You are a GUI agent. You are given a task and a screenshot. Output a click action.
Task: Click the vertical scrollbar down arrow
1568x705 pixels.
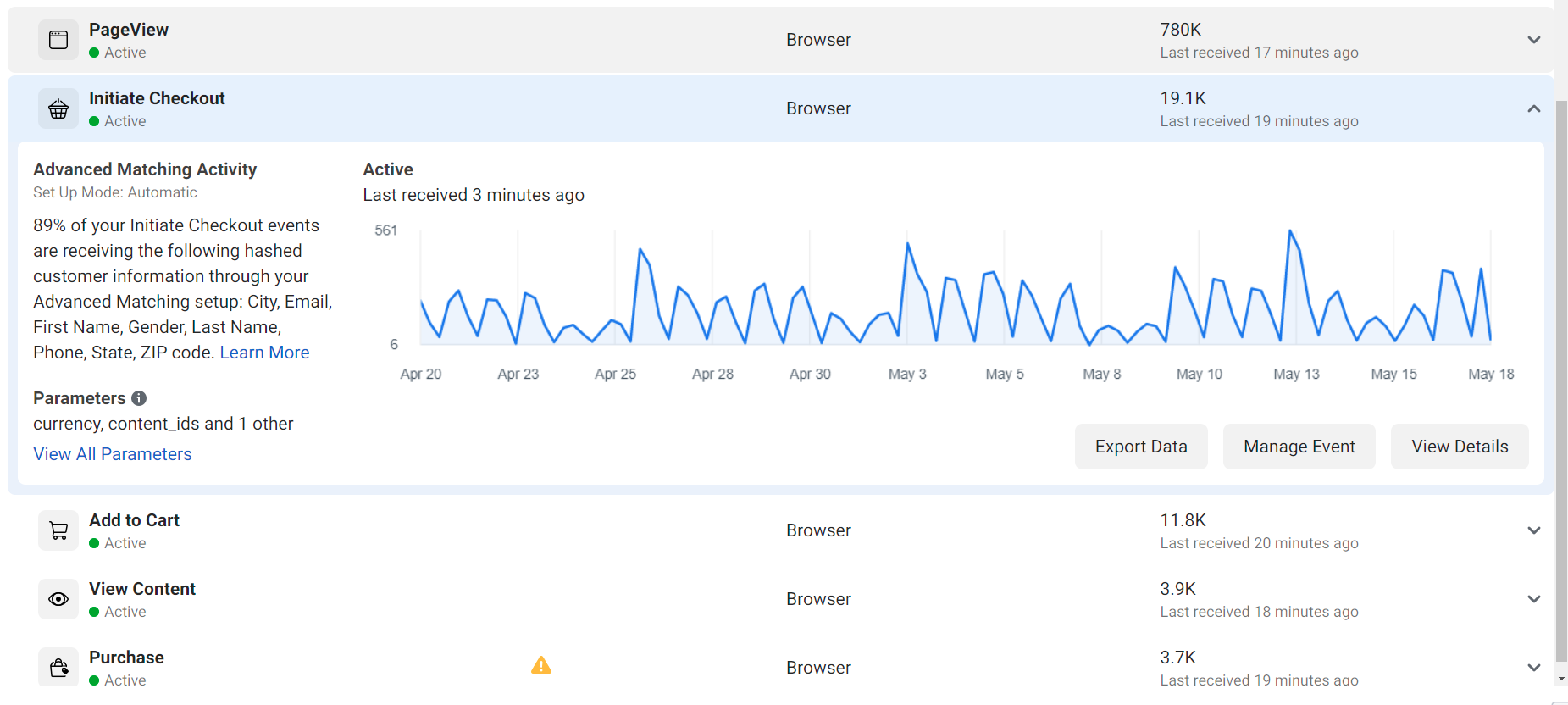(1561, 680)
